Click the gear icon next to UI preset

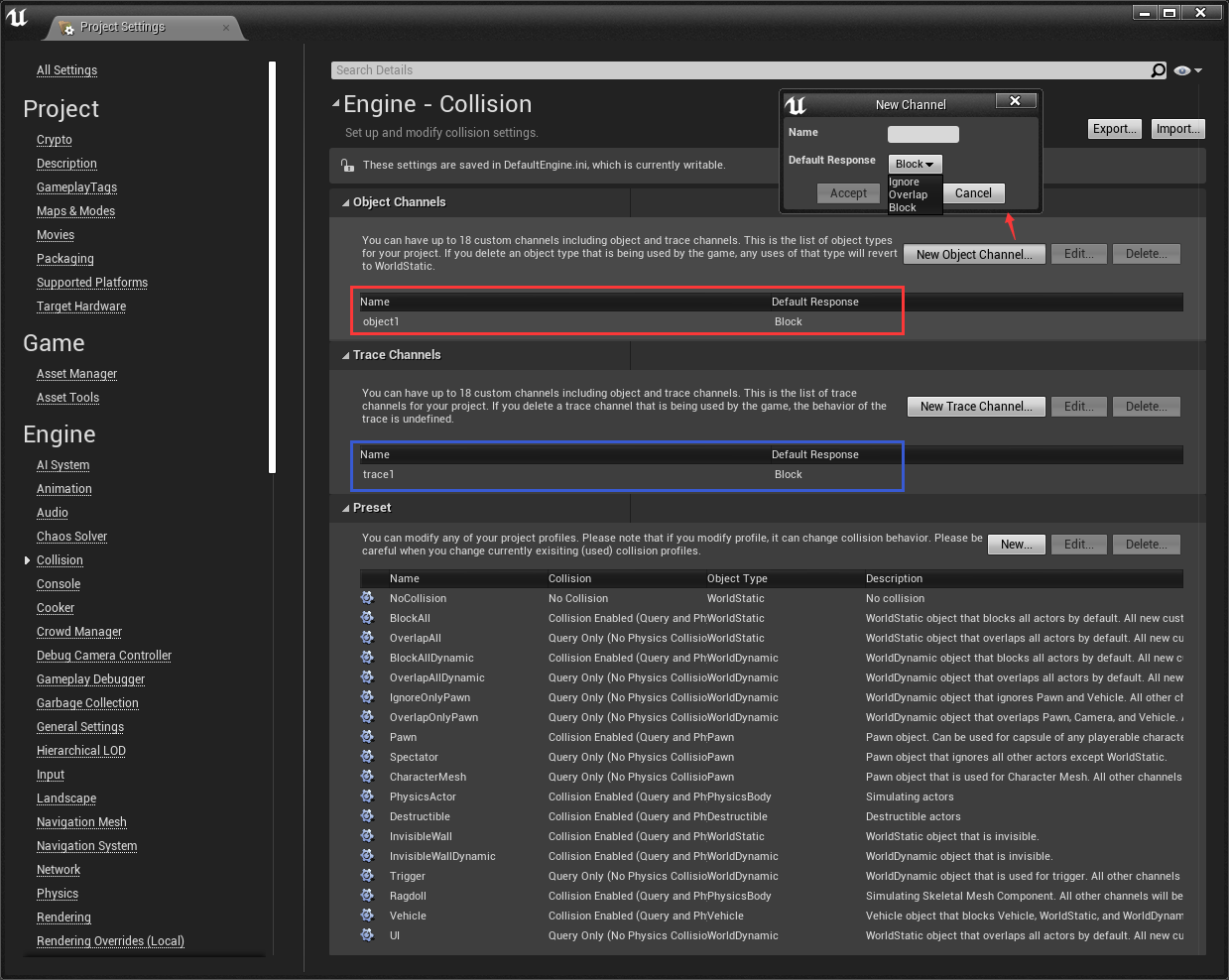367,935
